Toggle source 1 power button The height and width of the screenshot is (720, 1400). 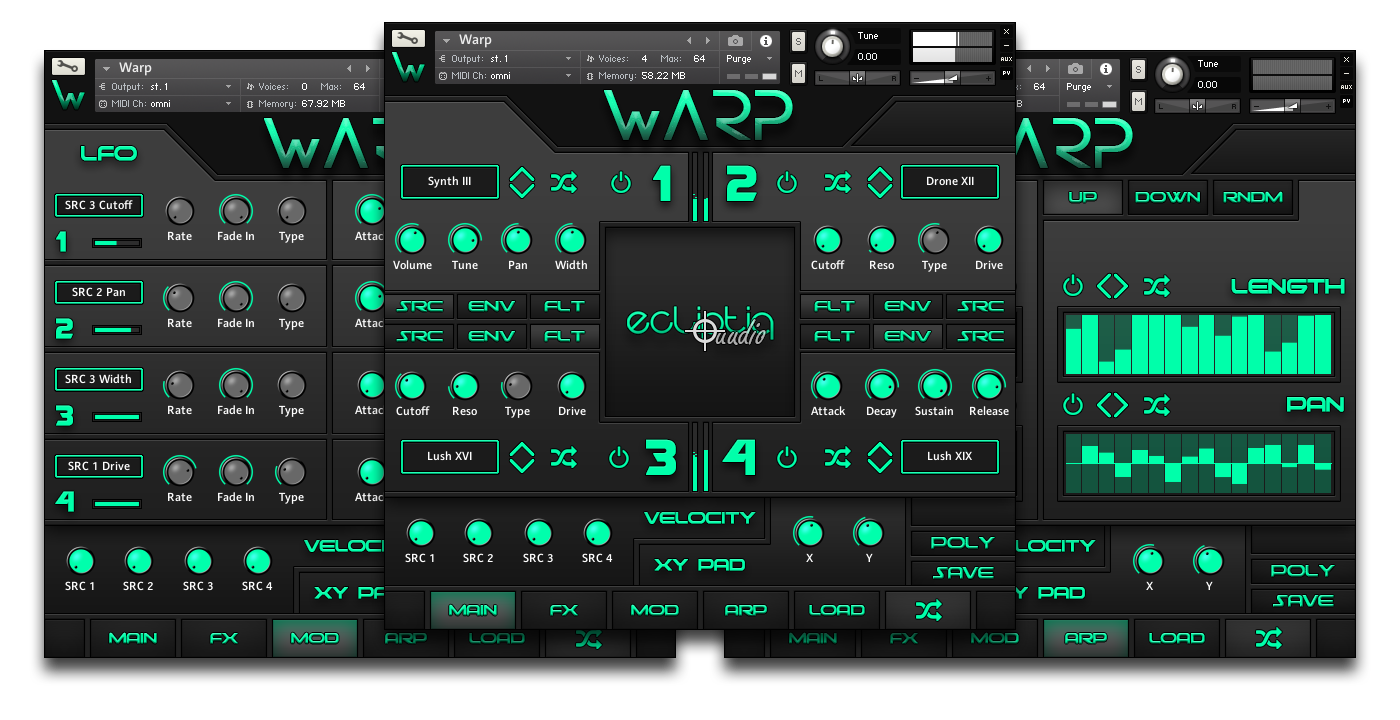click(621, 182)
